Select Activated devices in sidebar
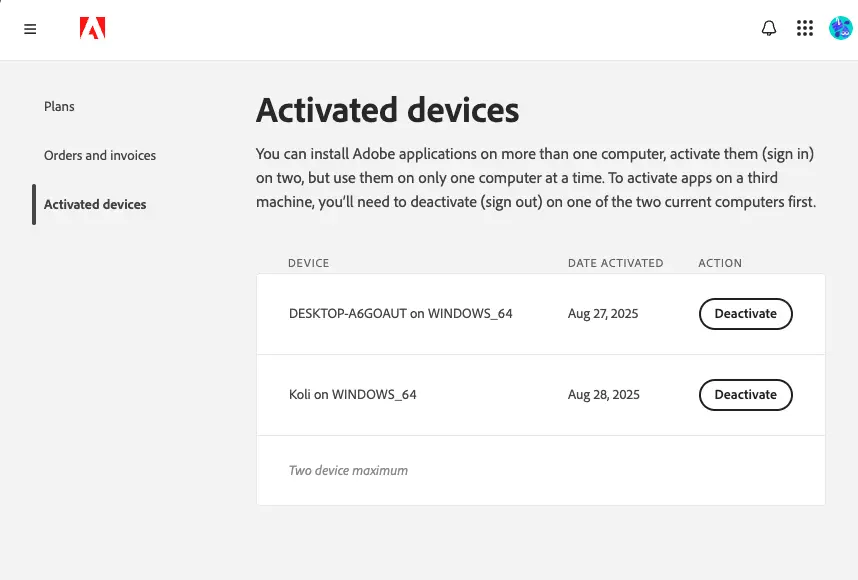This screenshot has width=858, height=580. tap(95, 205)
